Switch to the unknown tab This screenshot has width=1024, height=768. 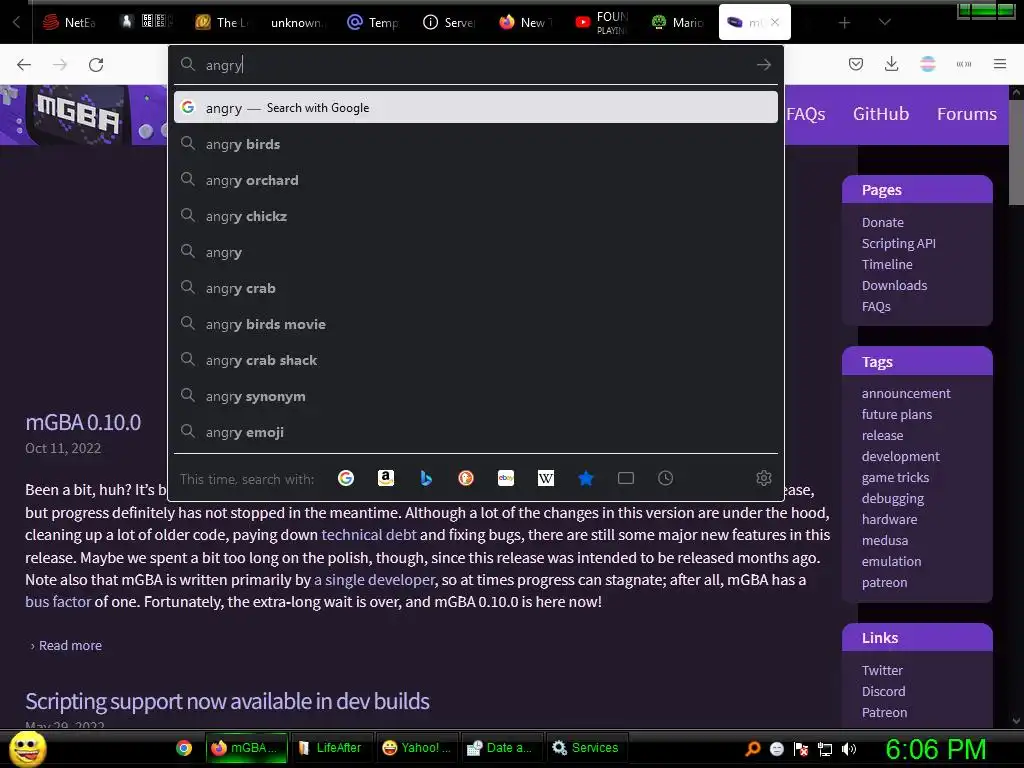click(295, 22)
